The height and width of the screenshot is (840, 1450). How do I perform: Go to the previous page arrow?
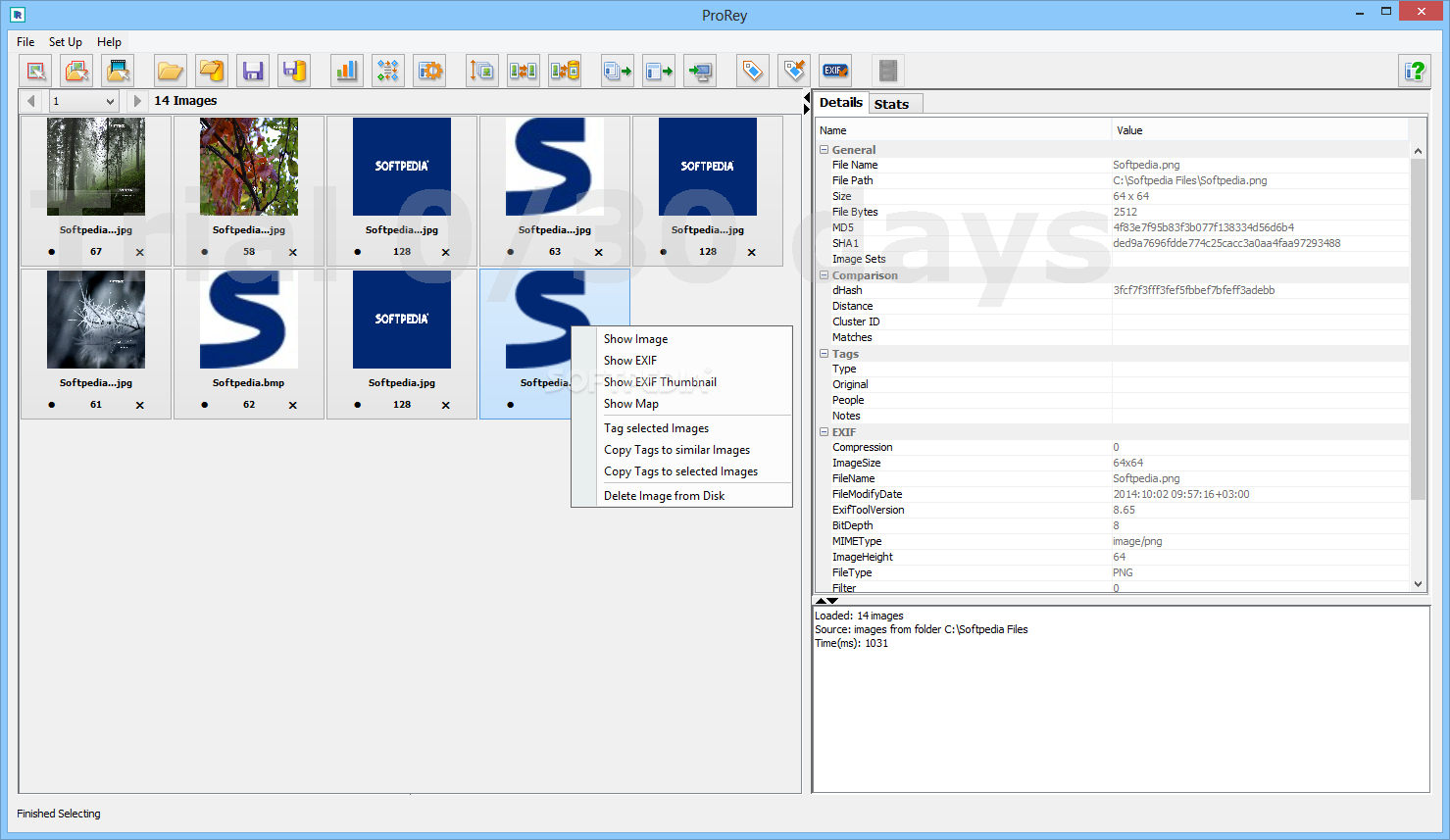[31, 101]
